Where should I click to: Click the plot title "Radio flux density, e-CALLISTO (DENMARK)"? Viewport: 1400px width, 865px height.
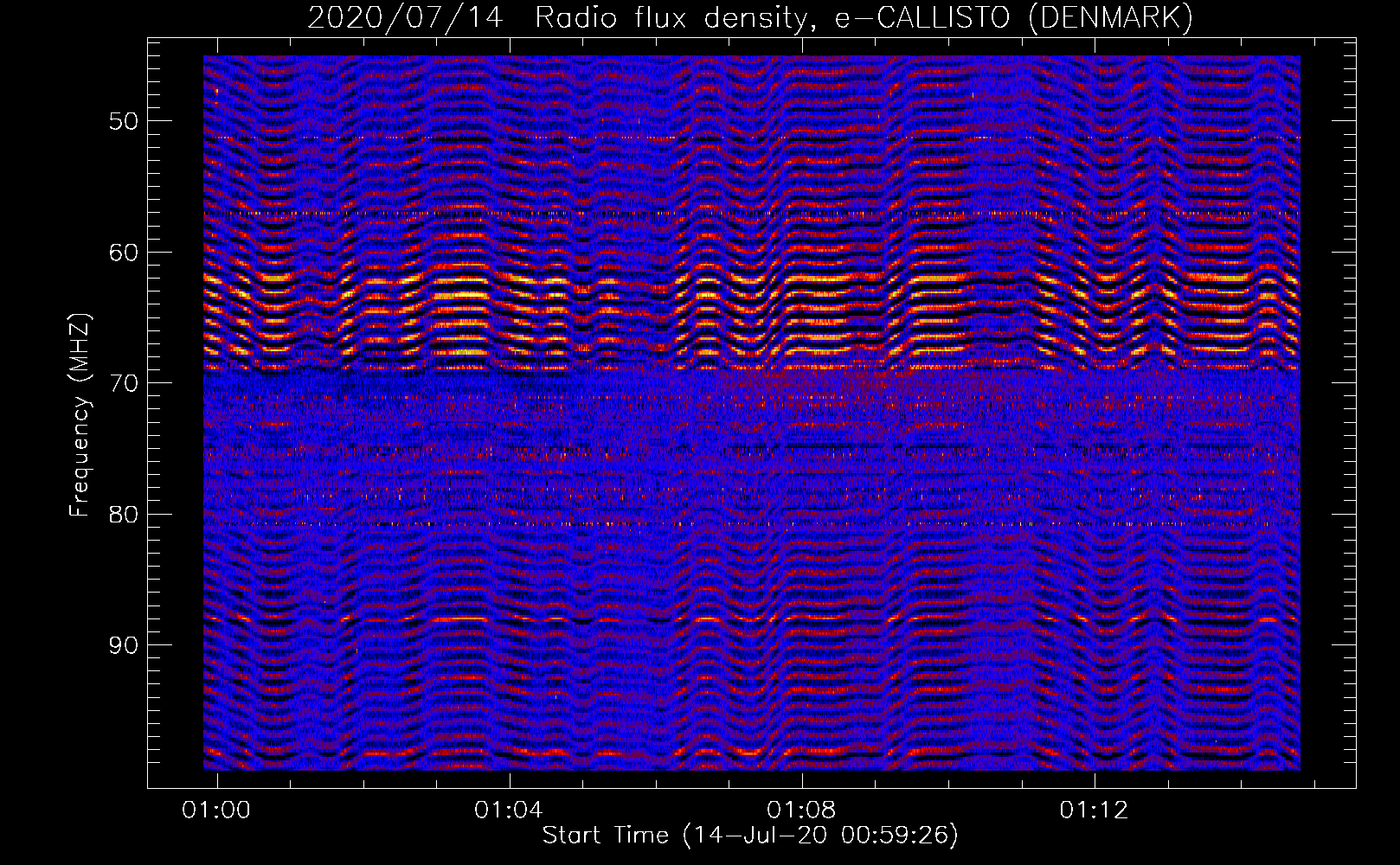(x=864, y=18)
